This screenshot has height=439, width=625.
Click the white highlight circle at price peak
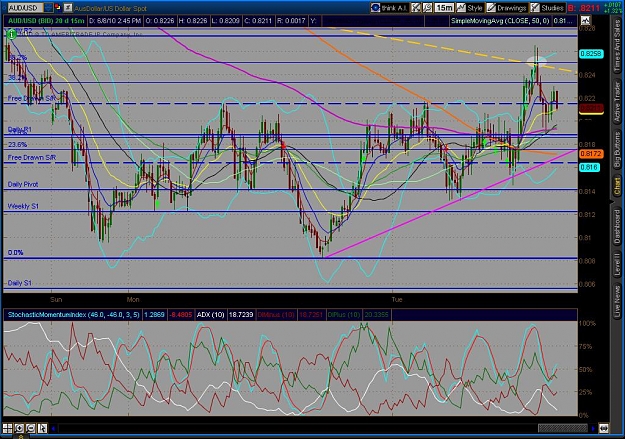coord(536,62)
